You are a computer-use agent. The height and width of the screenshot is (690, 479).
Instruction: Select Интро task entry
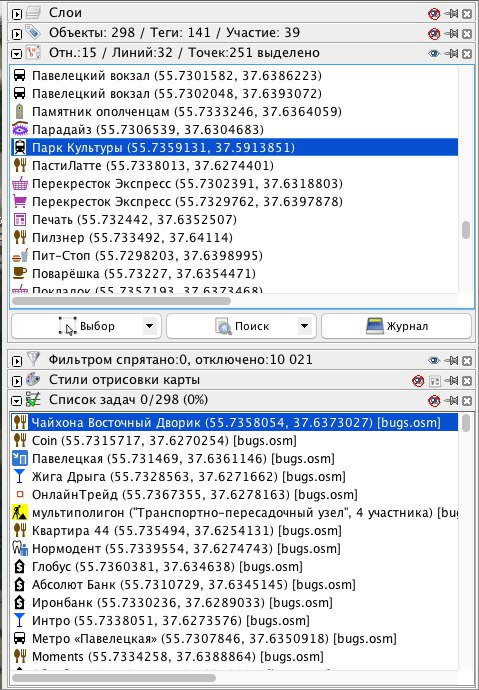(234, 621)
